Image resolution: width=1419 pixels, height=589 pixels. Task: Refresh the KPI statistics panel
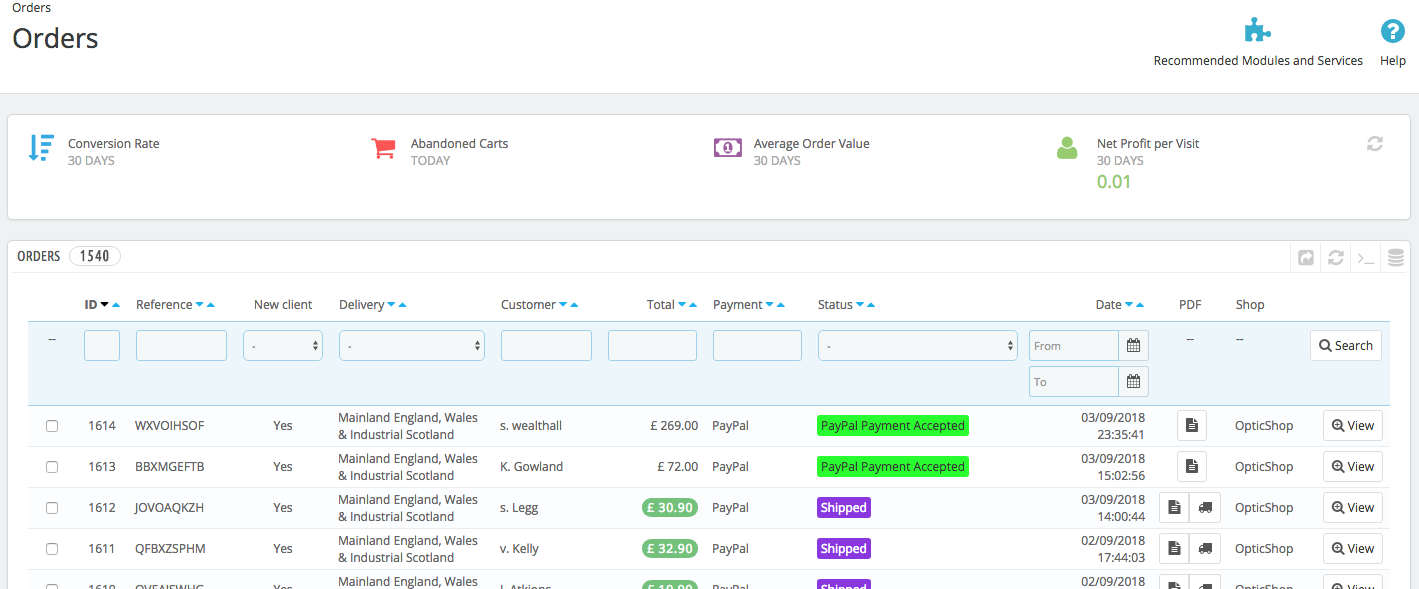[x=1375, y=144]
